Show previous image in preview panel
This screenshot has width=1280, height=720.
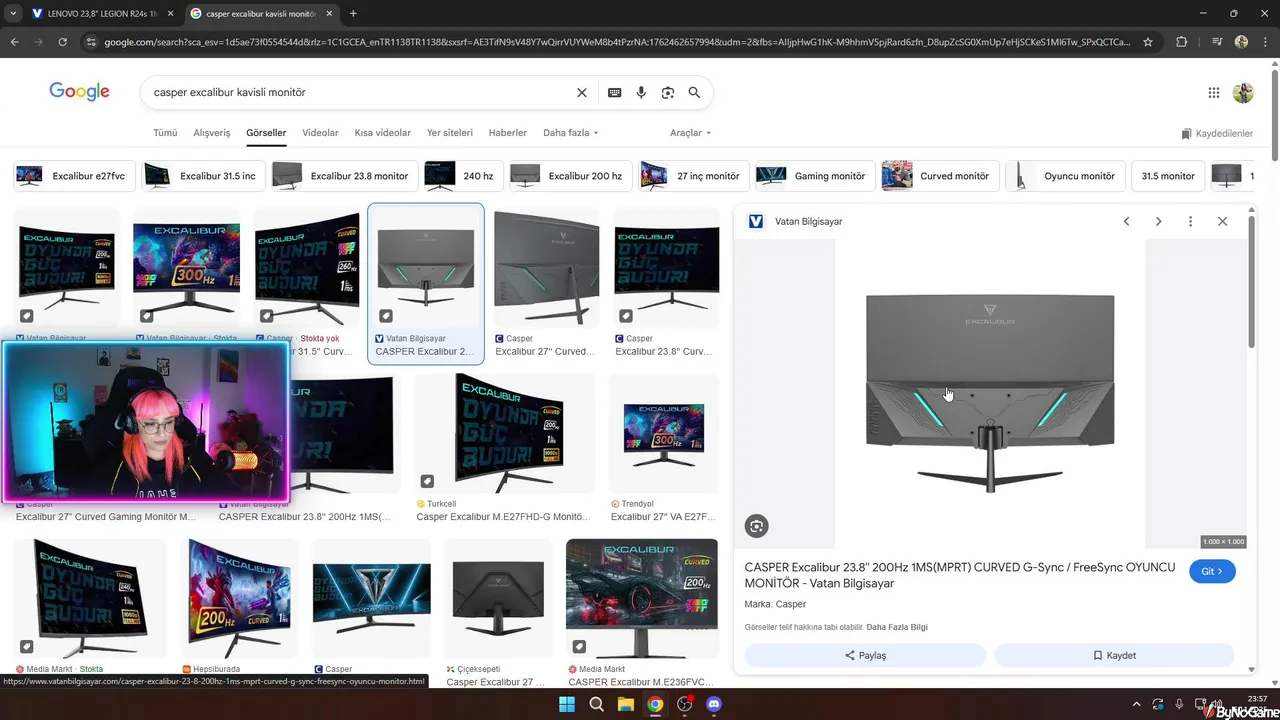[x=1126, y=221]
